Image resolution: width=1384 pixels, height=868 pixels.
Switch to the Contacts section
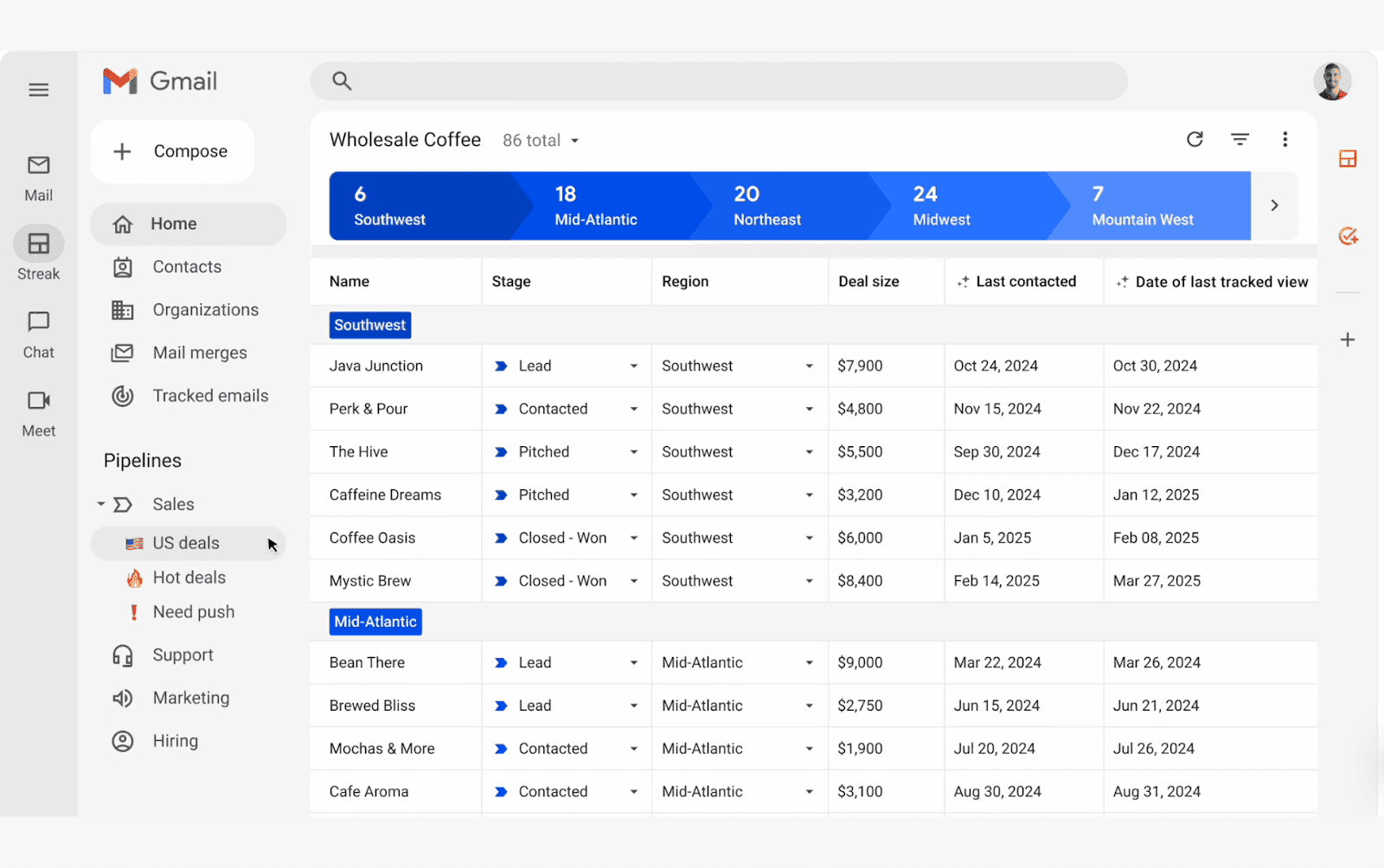click(x=187, y=266)
